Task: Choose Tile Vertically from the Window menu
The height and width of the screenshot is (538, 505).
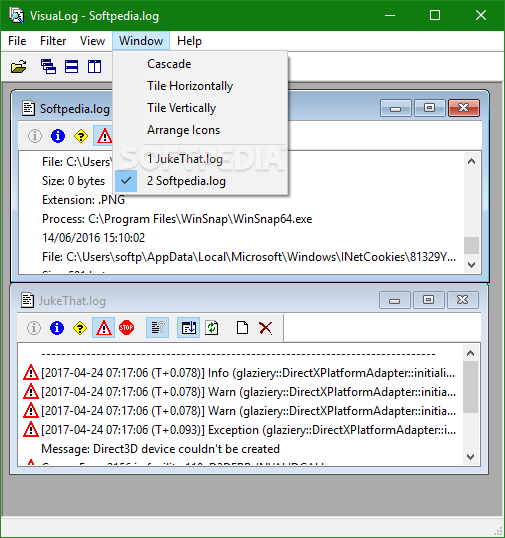Action: (200, 108)
